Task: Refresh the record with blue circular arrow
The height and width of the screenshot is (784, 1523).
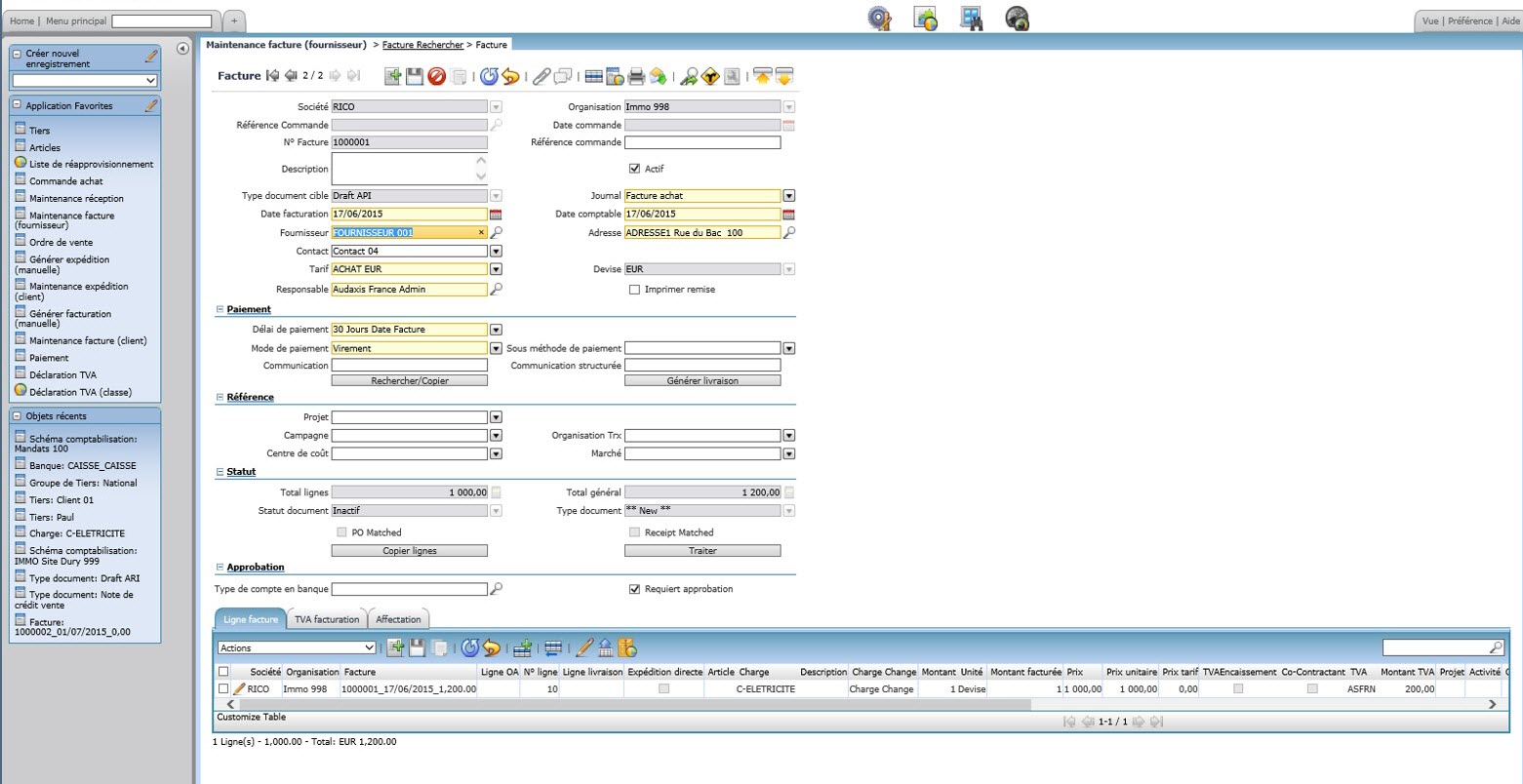Action: click(x=490, y=76)
